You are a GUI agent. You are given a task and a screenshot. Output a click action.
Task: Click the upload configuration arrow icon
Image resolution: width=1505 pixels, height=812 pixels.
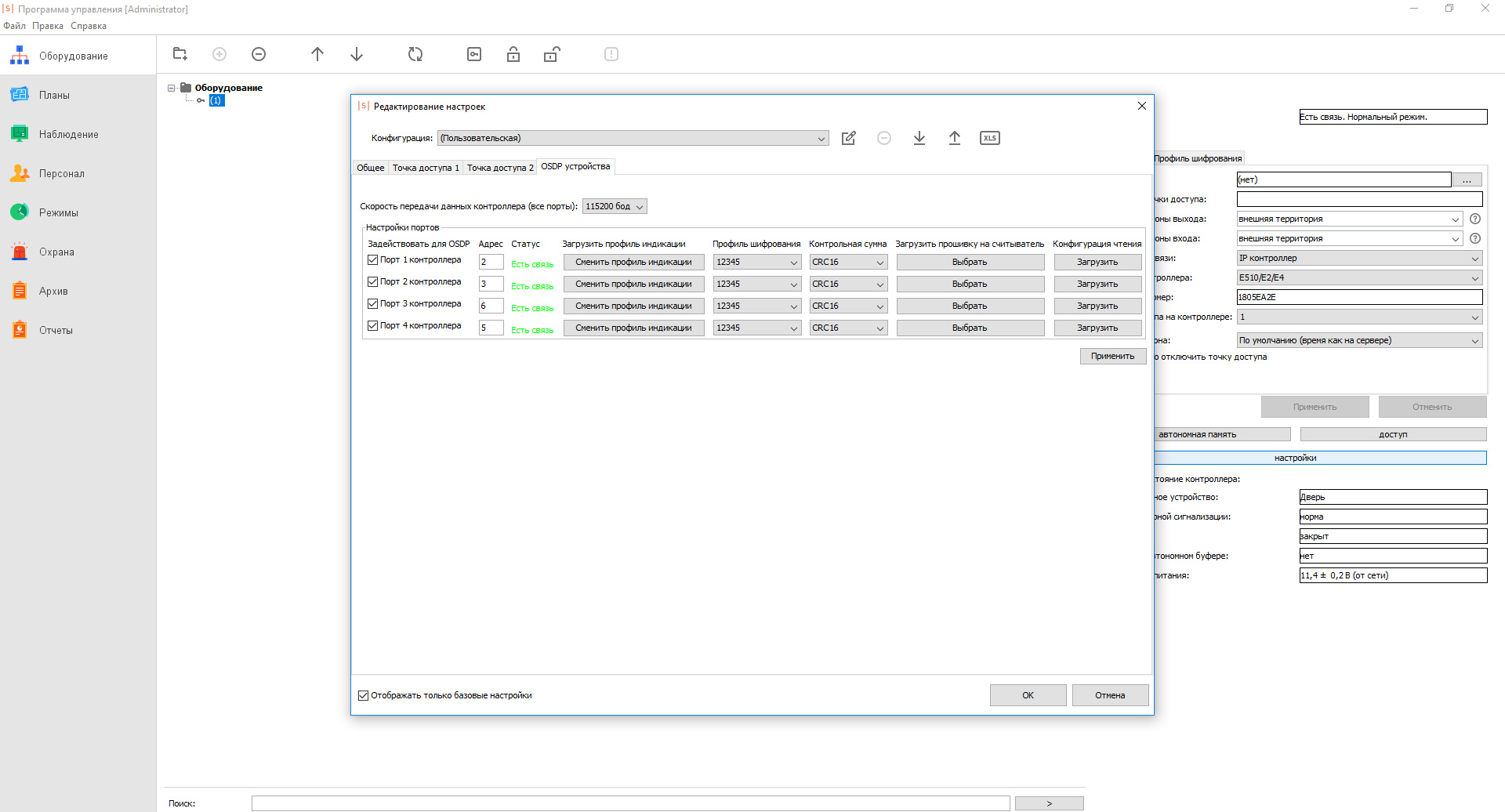click(x=954, y=138)
